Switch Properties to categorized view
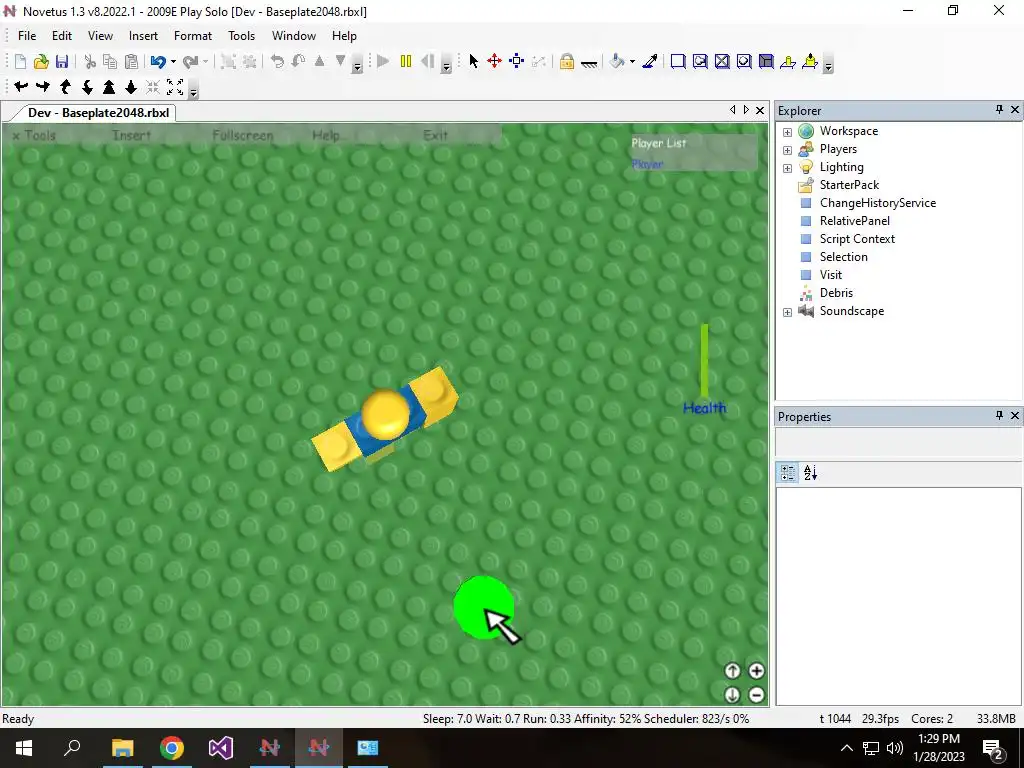The image size is (1024, 768). tap(788, 473)
